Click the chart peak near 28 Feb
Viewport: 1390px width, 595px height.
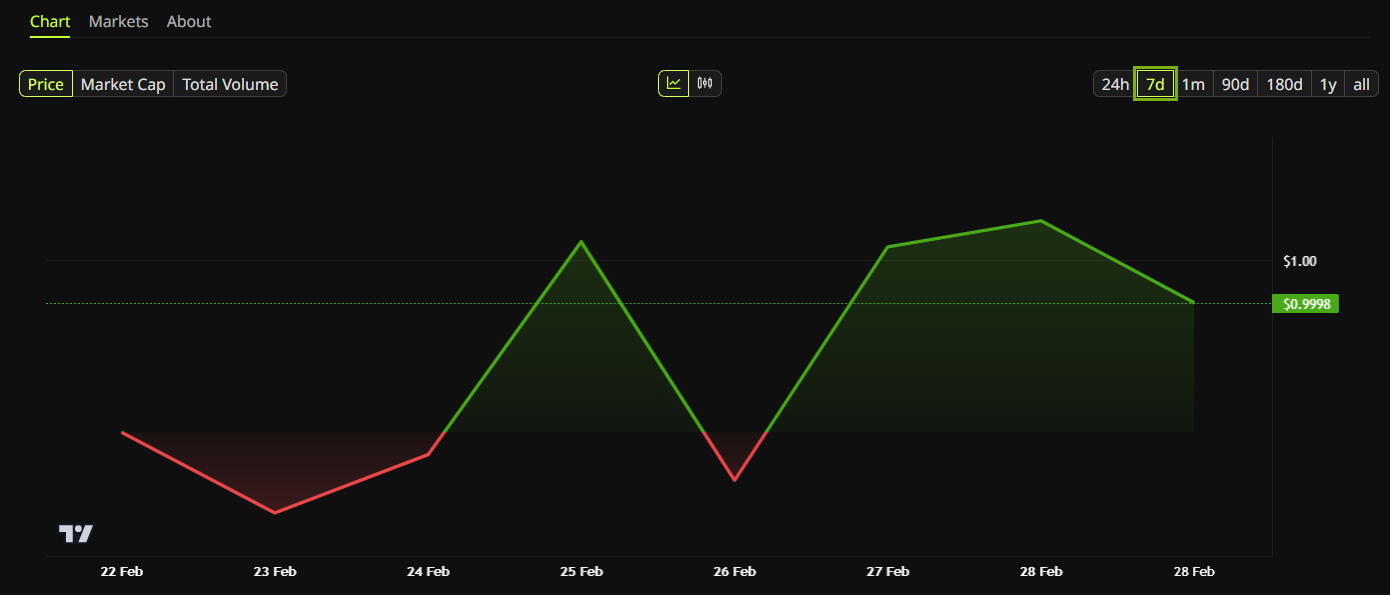[x=1040, y=221]
